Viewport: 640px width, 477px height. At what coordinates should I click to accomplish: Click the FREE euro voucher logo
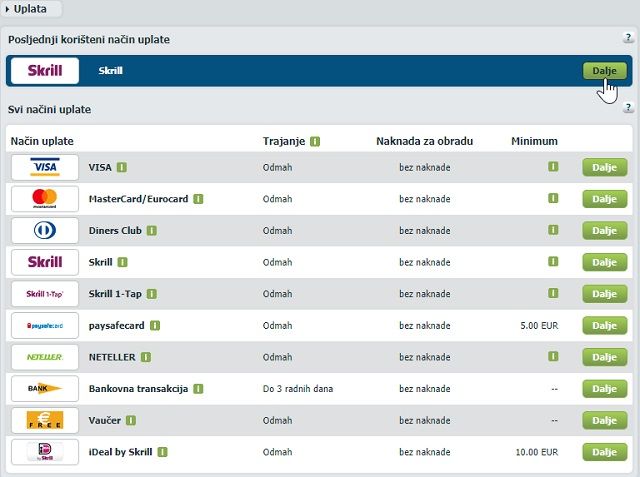click(45, 420)
